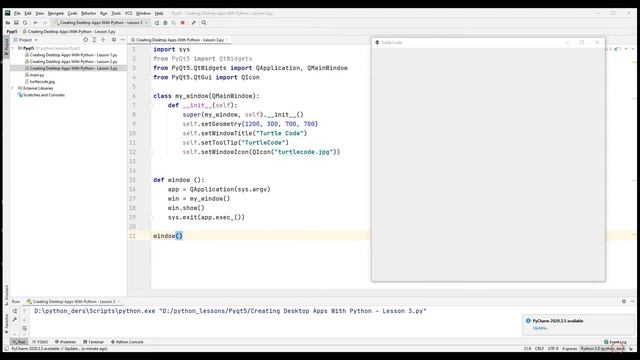Open the Navigate menu

pos(56,13)
